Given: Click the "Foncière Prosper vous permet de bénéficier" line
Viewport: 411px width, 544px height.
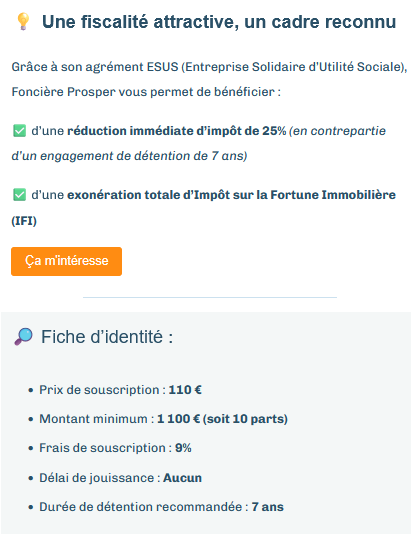Looking at the screenshot, I should 146,92.
